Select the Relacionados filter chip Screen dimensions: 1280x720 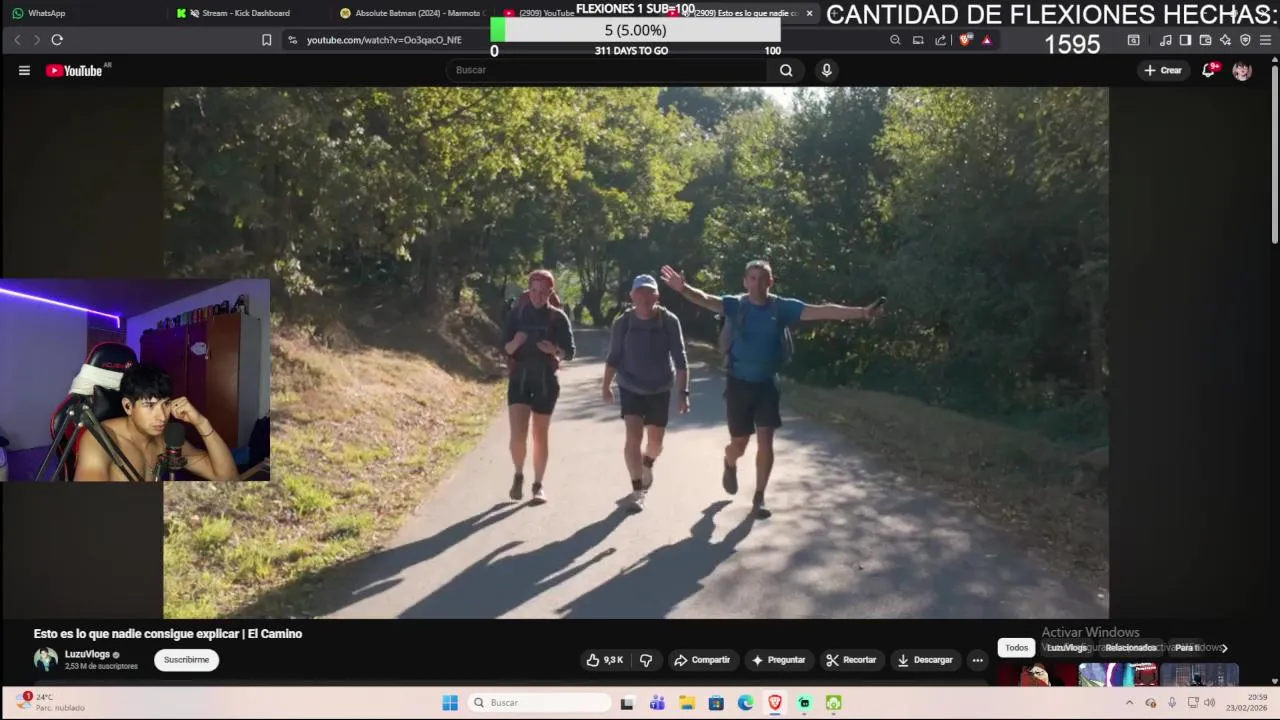[x=1131, y=648]
